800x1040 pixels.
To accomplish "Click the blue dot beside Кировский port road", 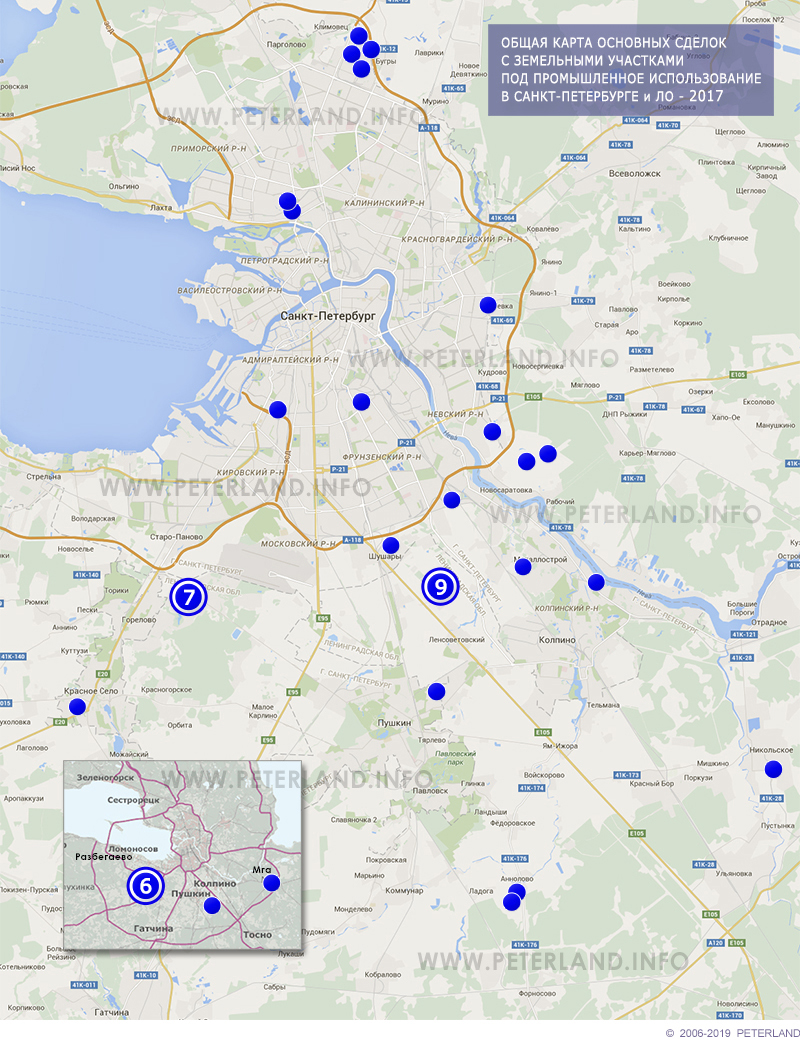I will [x=277, y=410].
